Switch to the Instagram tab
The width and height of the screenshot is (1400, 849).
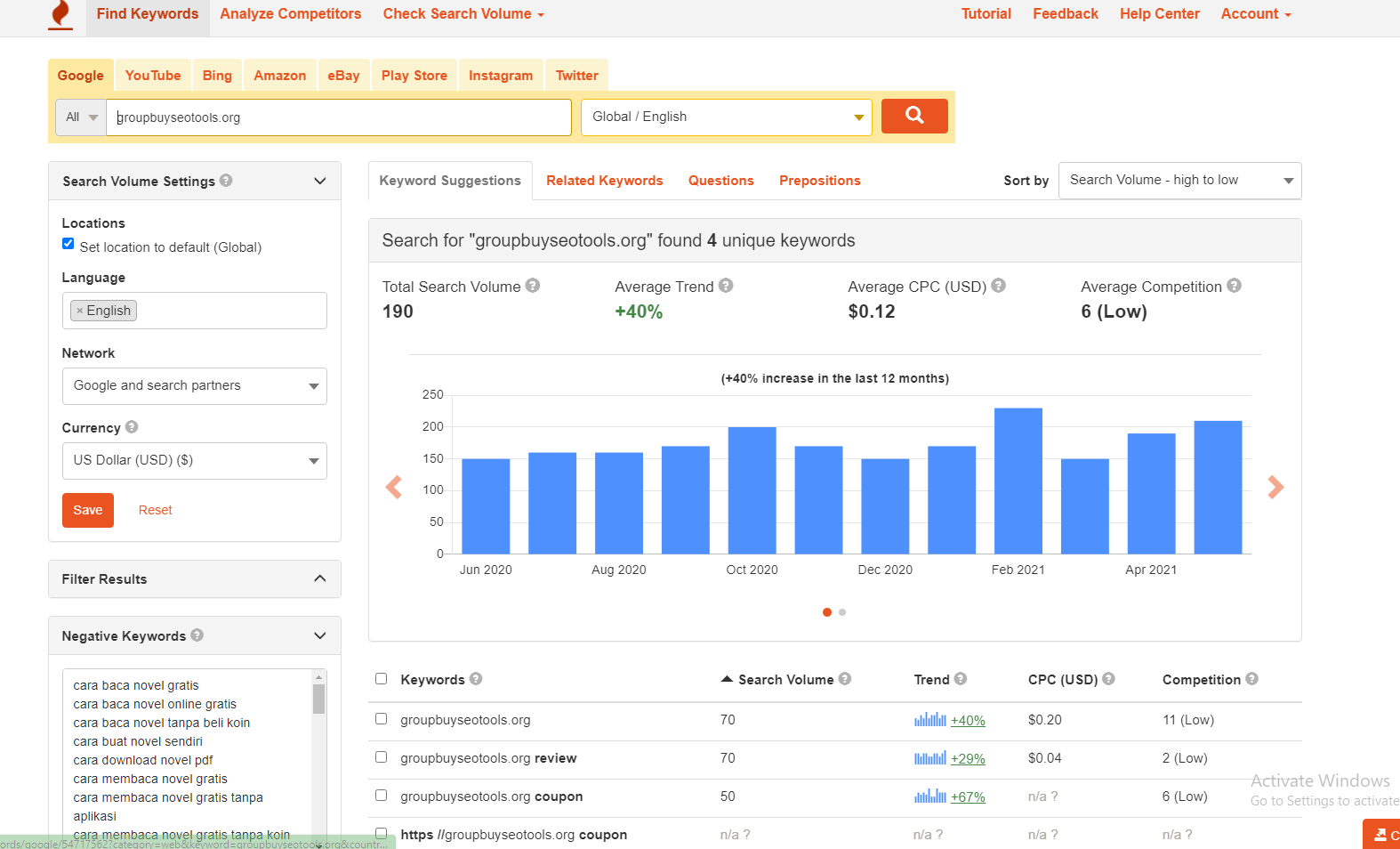tap(501, 75)
